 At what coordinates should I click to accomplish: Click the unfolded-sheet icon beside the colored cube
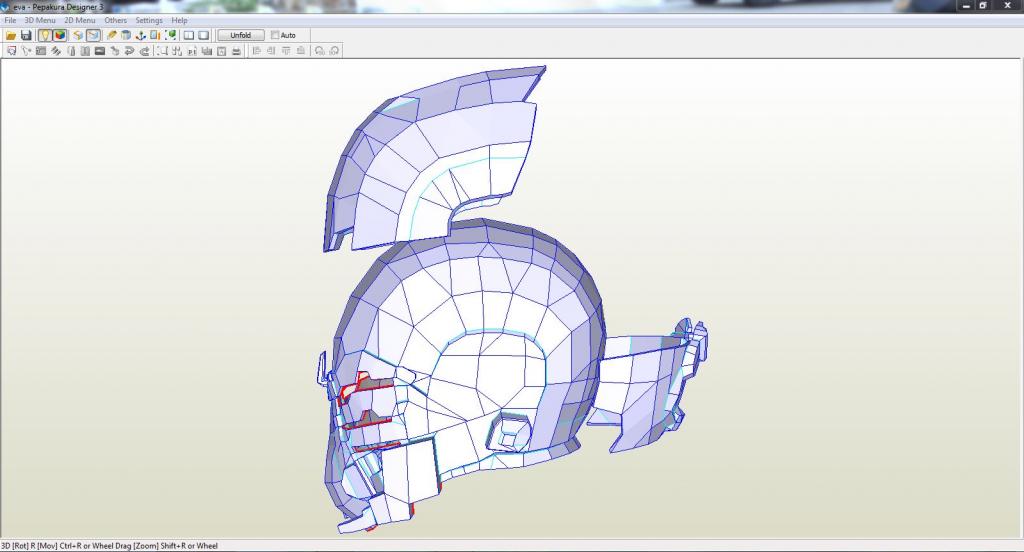(78, 35)
